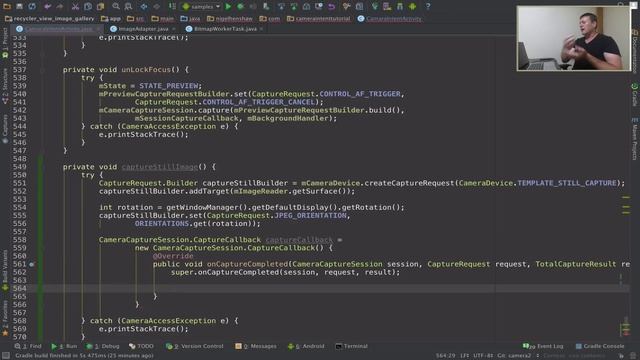Open the Find tool window button
The height and width of the screenshot is (360, 640).
pos(28,346)
